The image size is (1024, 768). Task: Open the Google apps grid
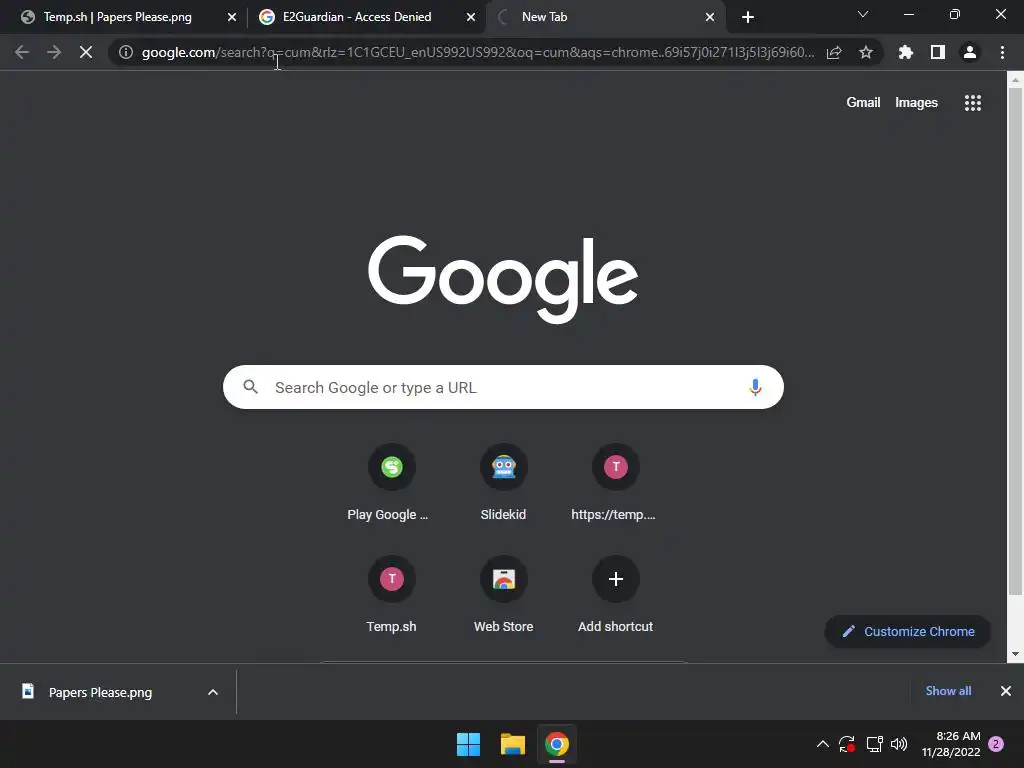click(x=973, y=103)
